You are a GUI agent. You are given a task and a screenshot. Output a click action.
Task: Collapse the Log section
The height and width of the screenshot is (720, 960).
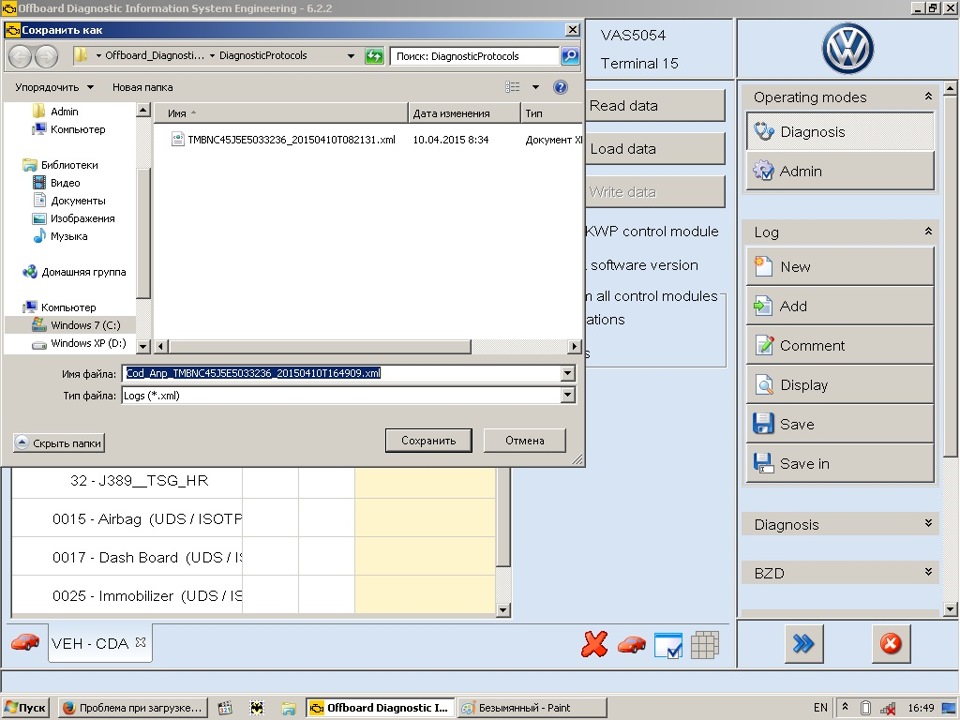point(928,231)
